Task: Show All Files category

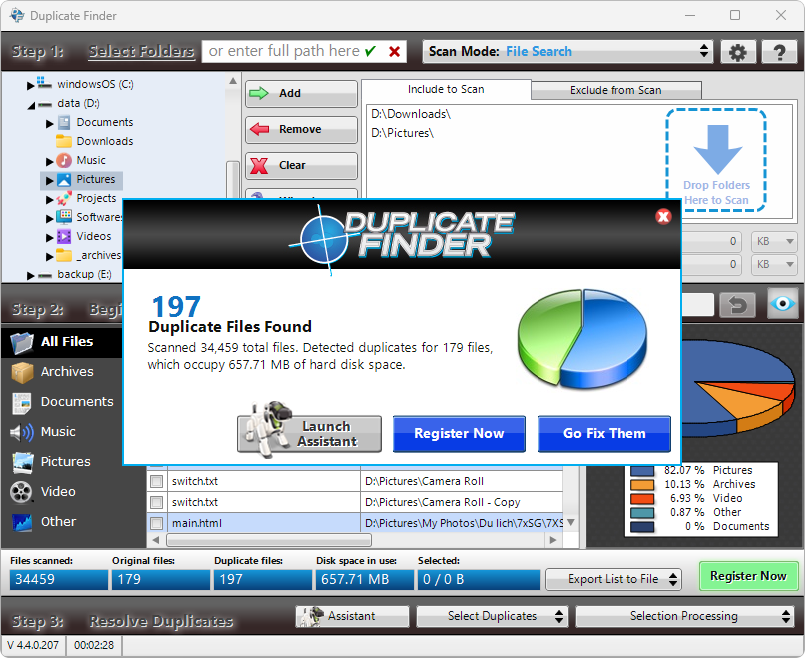Action: [x=62, y=342]
